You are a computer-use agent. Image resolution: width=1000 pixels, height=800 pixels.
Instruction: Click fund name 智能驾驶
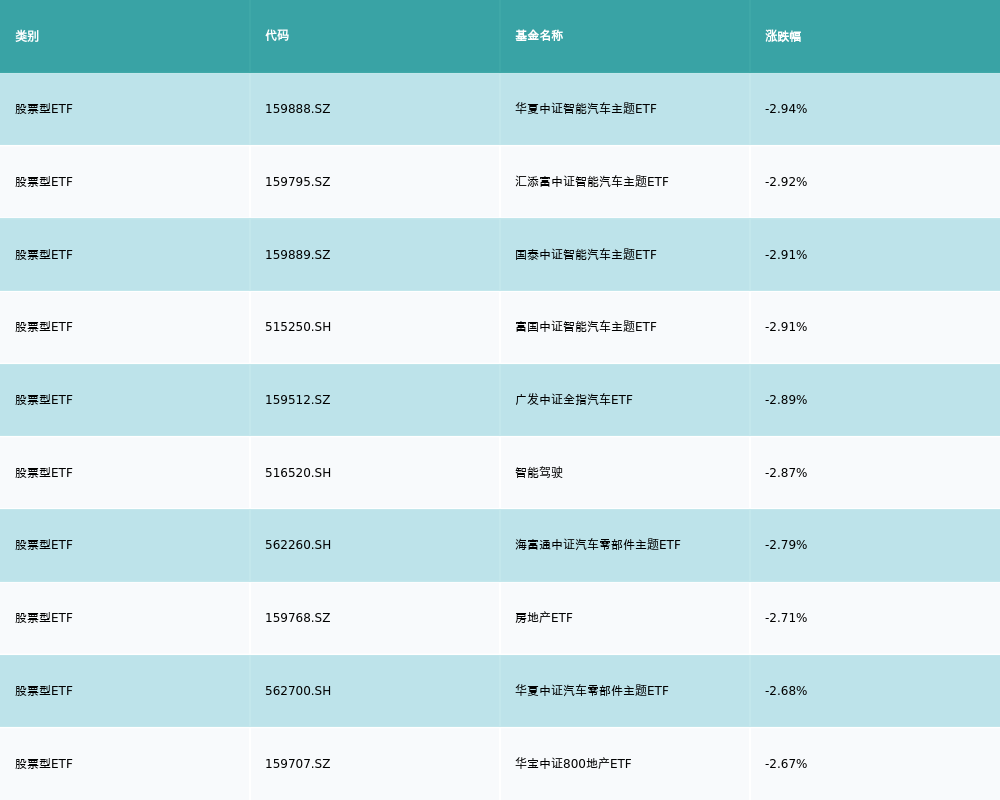539,473
